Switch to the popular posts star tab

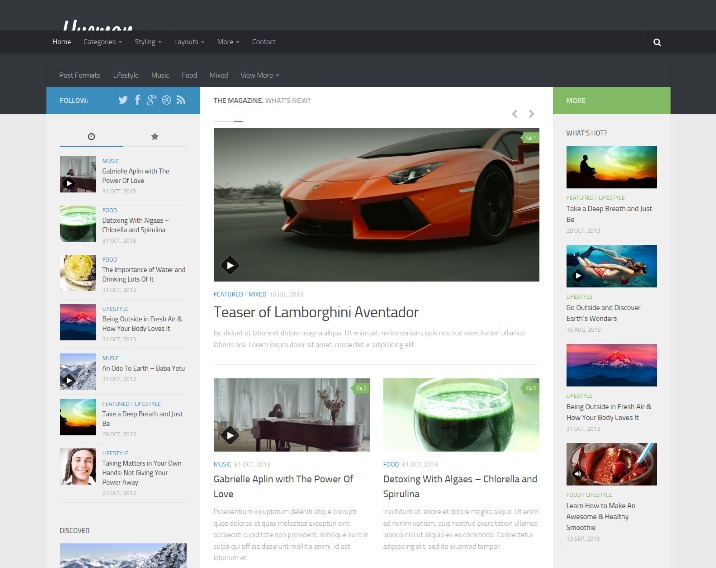(155, 137)
